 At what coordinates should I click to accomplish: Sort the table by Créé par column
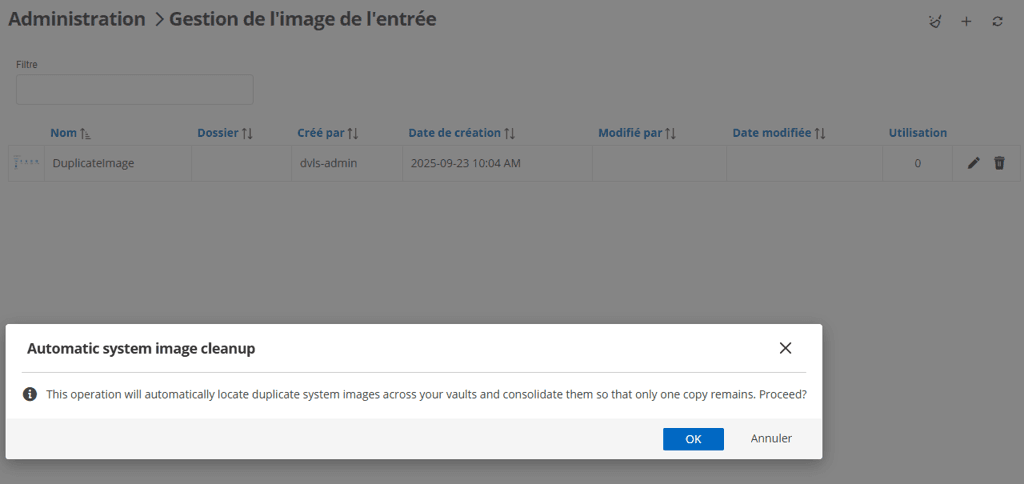[328, 133]
